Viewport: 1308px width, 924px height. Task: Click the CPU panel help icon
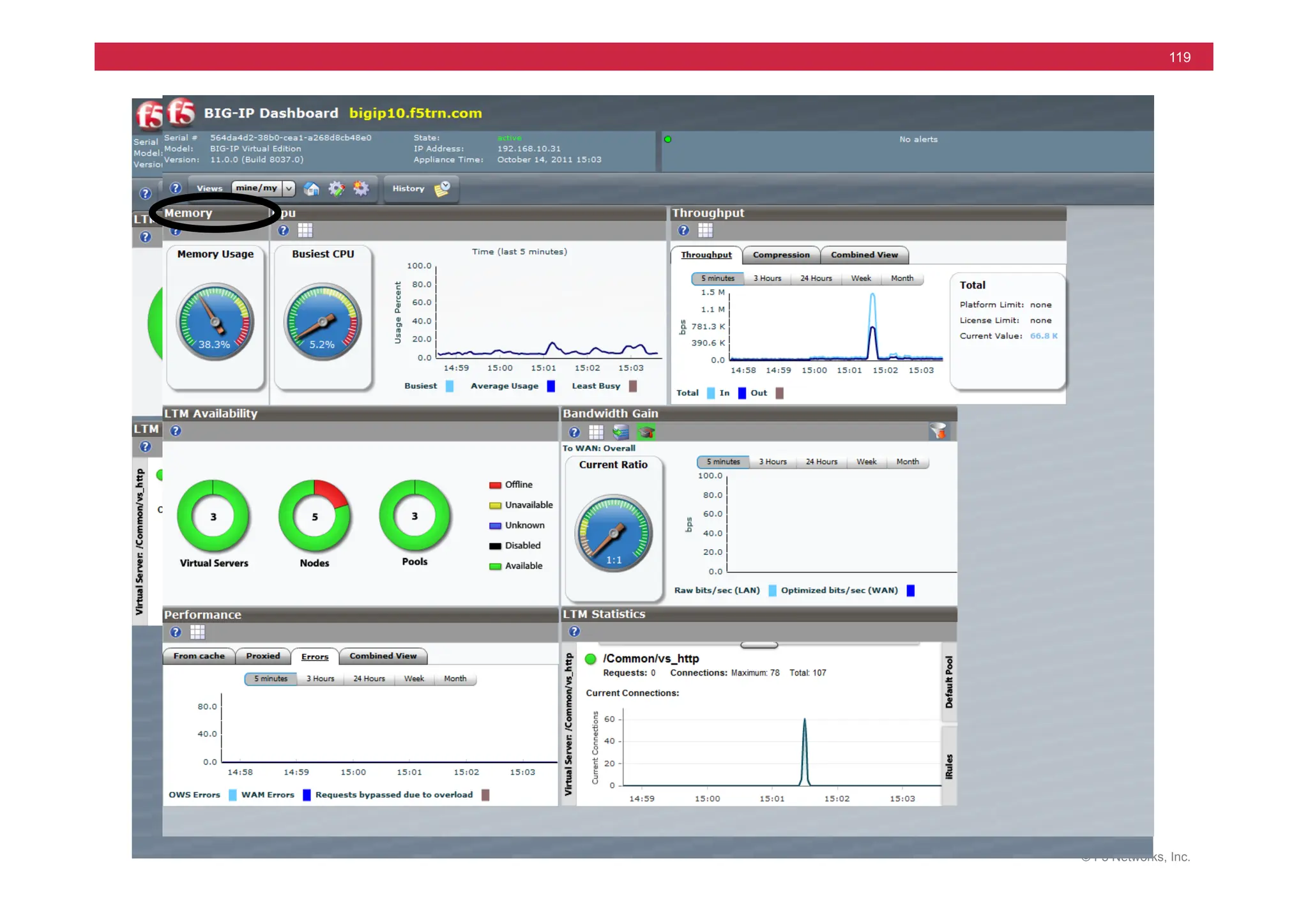284,231
